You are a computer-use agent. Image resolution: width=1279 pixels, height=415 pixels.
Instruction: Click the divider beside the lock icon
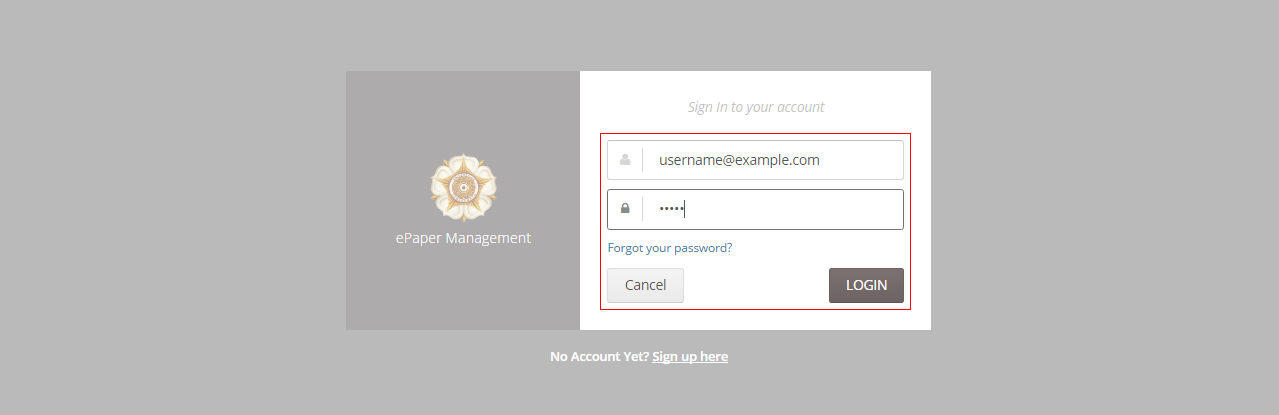pos(643,209)
